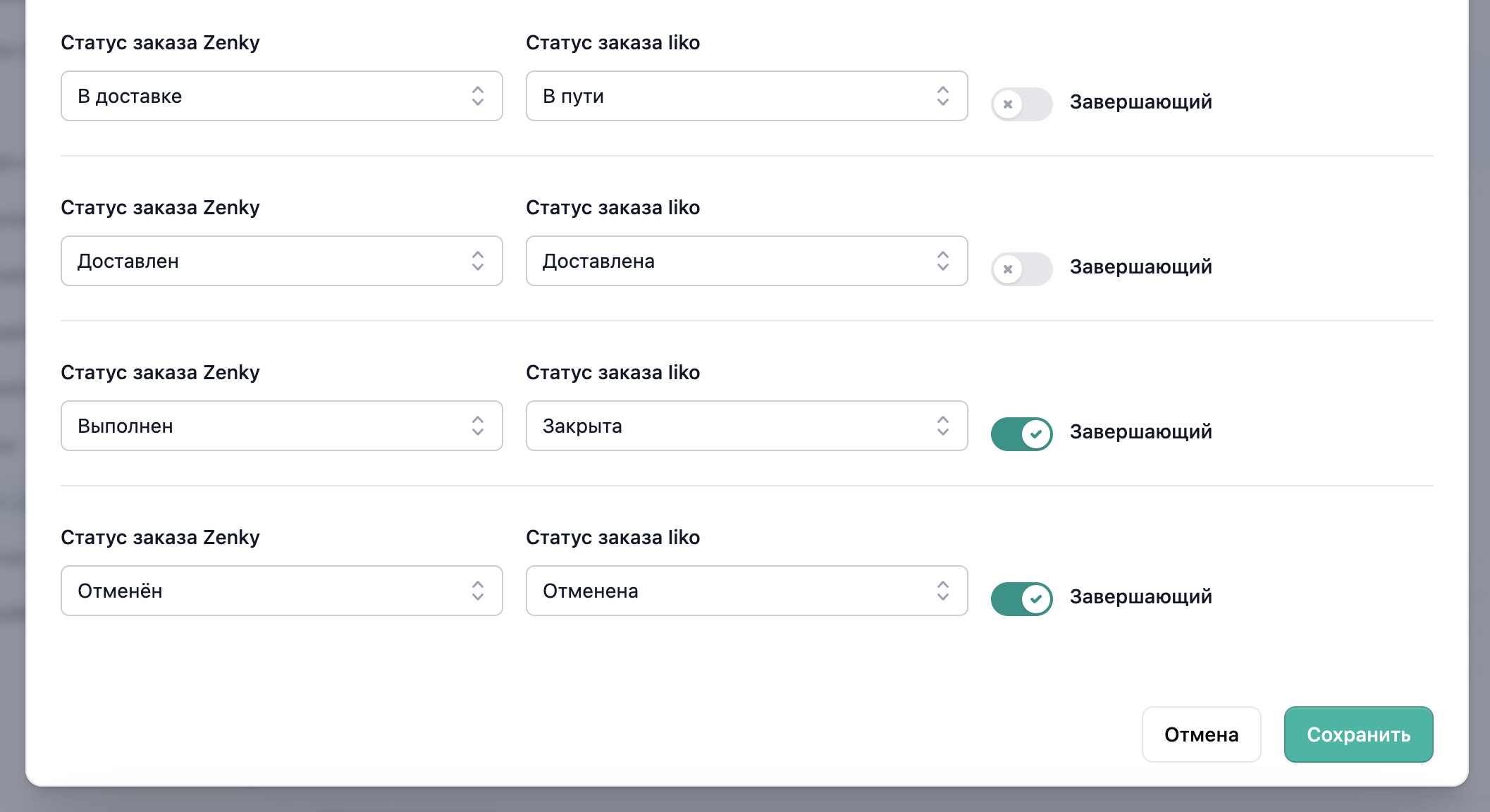
Task: Click the "Сохранить" button
Action: pyautogui.click(x=1358, y=734)
